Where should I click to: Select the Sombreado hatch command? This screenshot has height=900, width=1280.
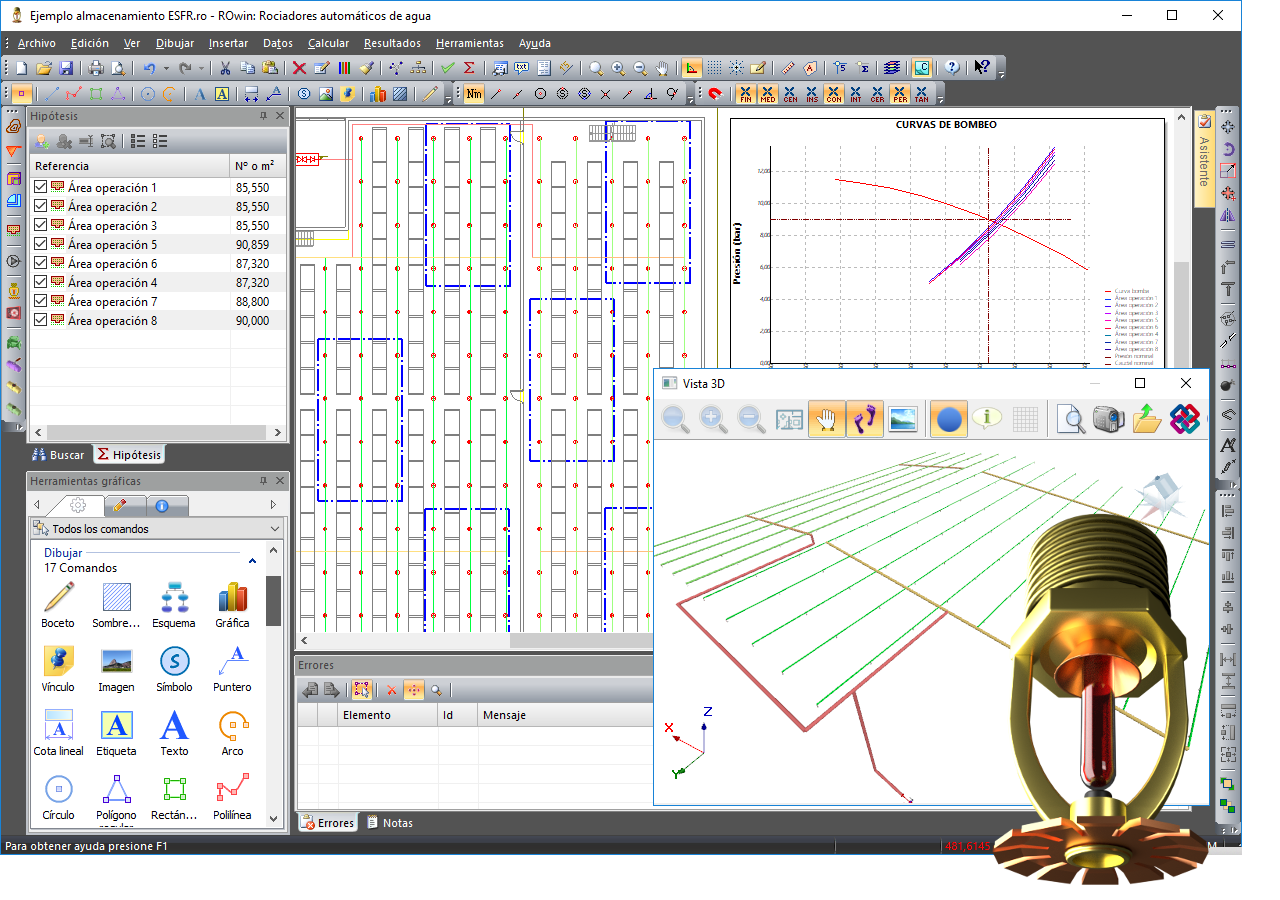point(116,605)
